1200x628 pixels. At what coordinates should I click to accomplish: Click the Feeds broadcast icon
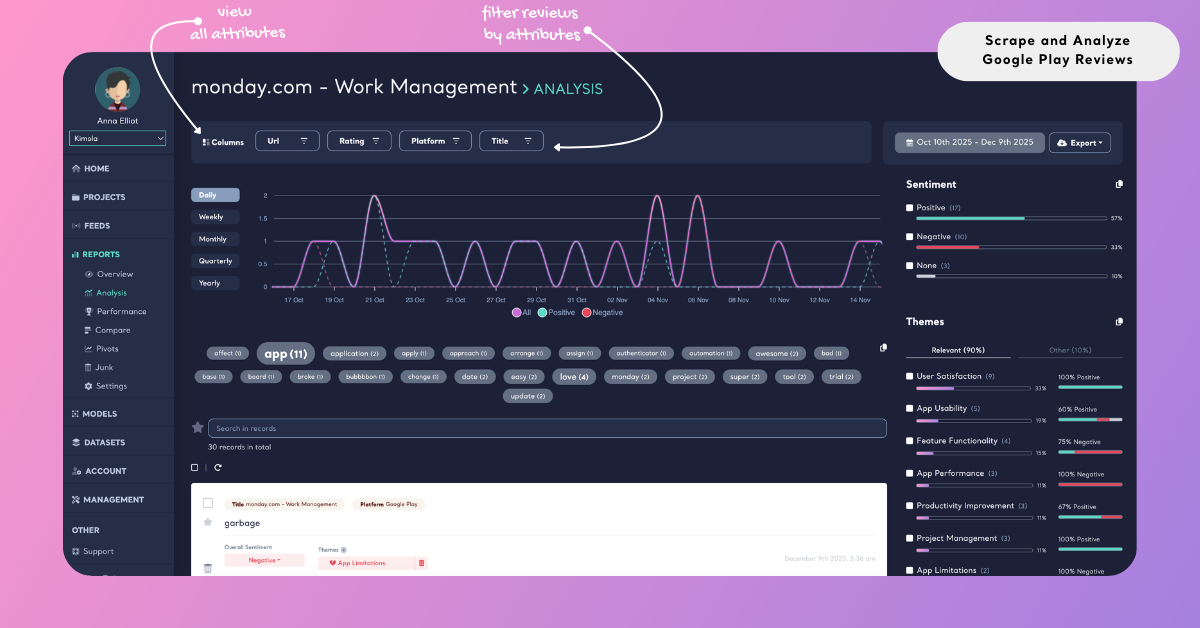coord(76,226)
